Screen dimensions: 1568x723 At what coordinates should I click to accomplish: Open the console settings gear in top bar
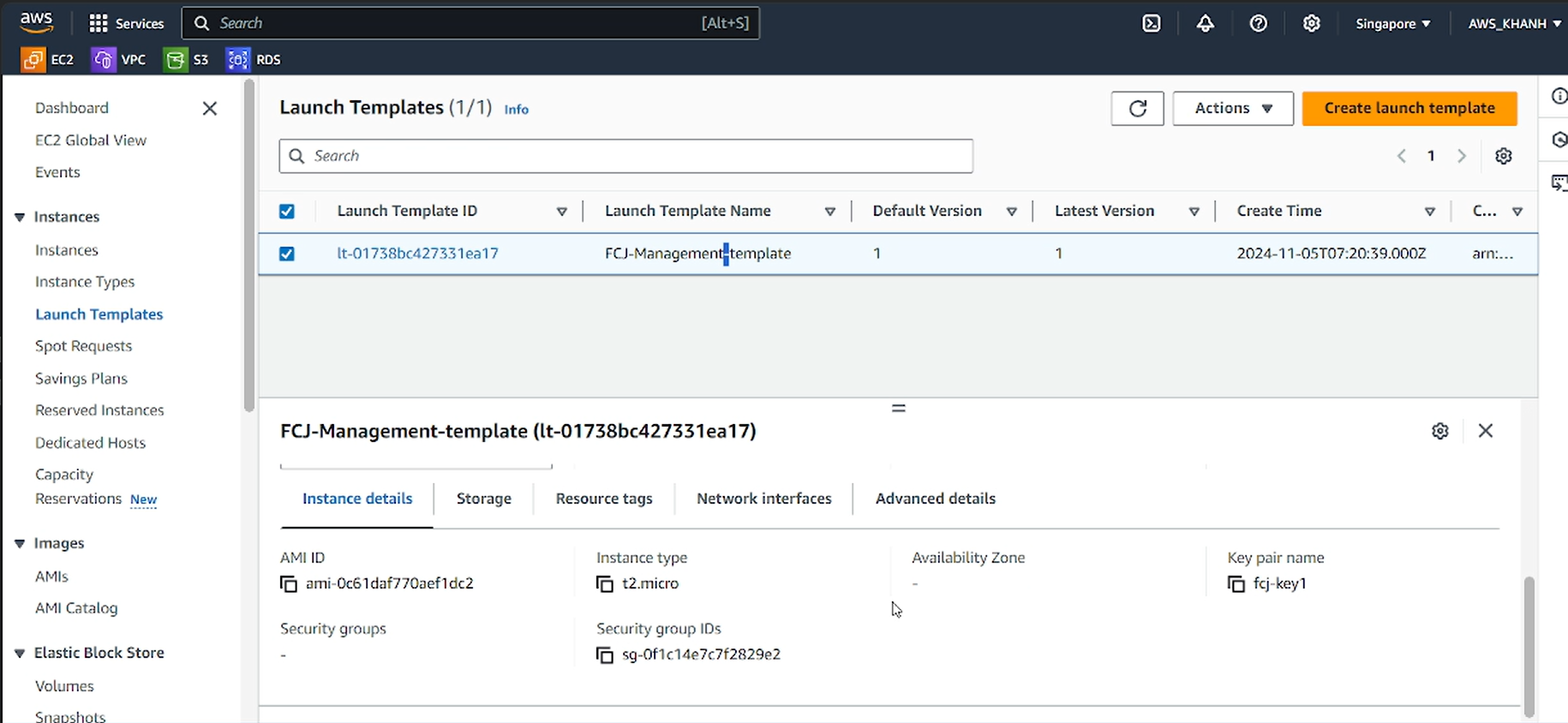click(1311, 23)
